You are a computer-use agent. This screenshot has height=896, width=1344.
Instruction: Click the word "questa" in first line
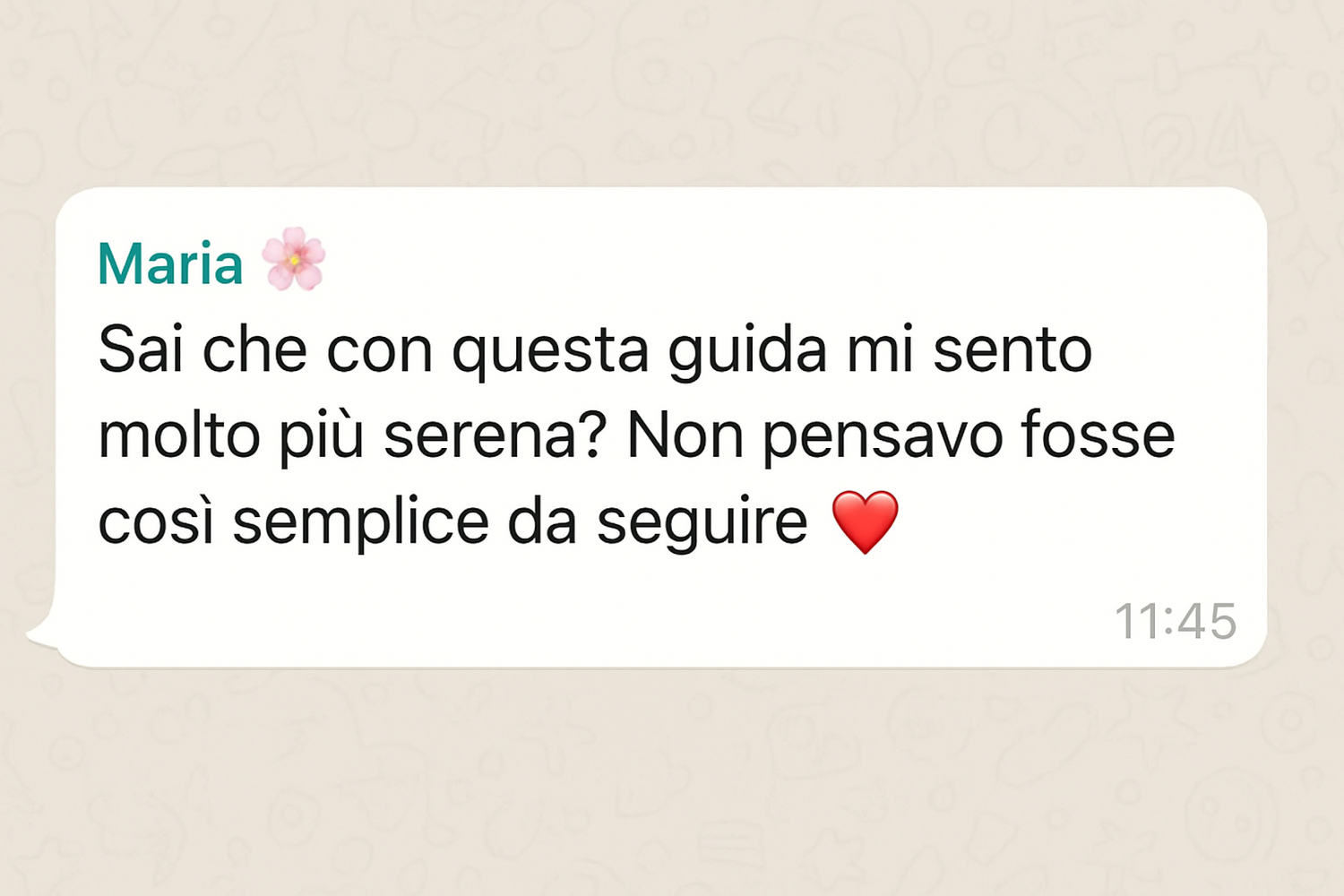(x=550, y=352)
